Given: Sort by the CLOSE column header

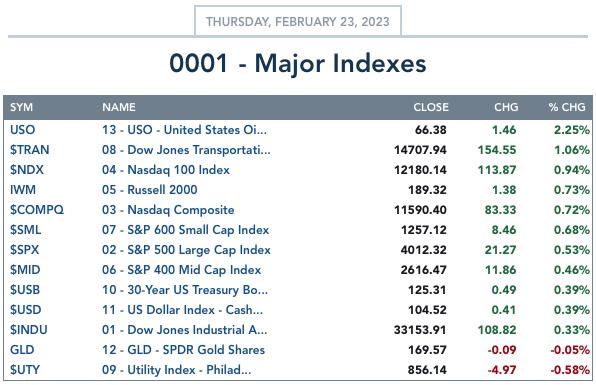Looking at the screenshot, I should point(431,107).
